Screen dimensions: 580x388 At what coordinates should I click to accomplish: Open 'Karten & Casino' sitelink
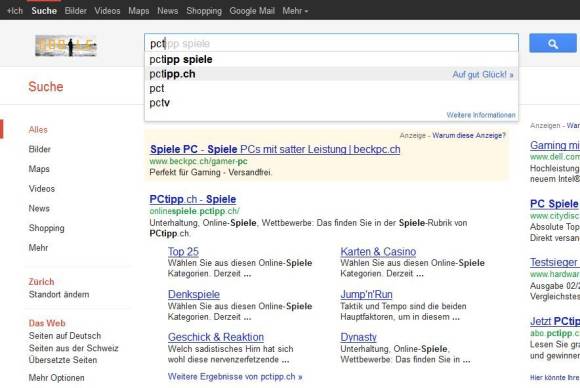[378, 252]
